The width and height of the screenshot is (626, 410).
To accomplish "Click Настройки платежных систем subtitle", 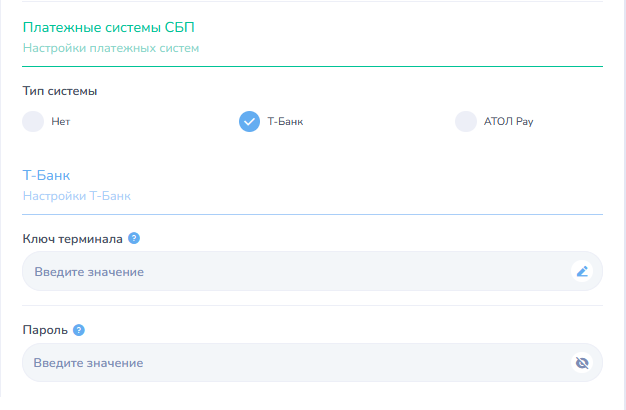I will click(x=111, y=48).
